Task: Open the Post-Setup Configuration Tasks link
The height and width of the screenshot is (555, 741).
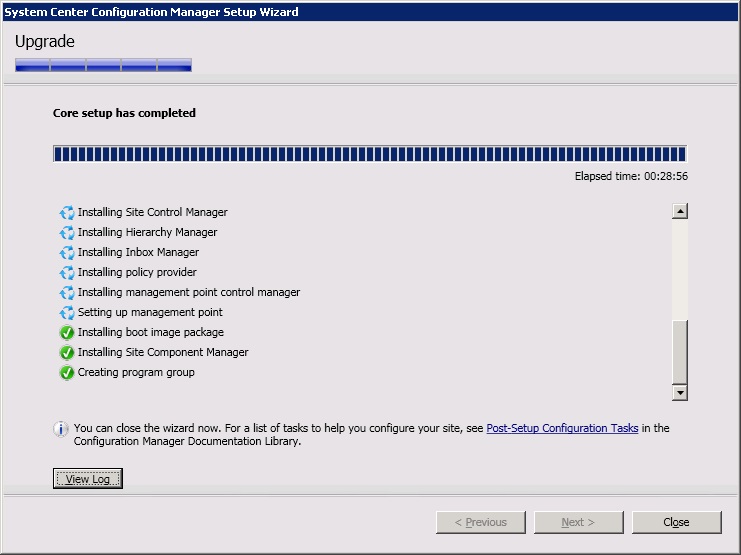Action: click(562, 428)
